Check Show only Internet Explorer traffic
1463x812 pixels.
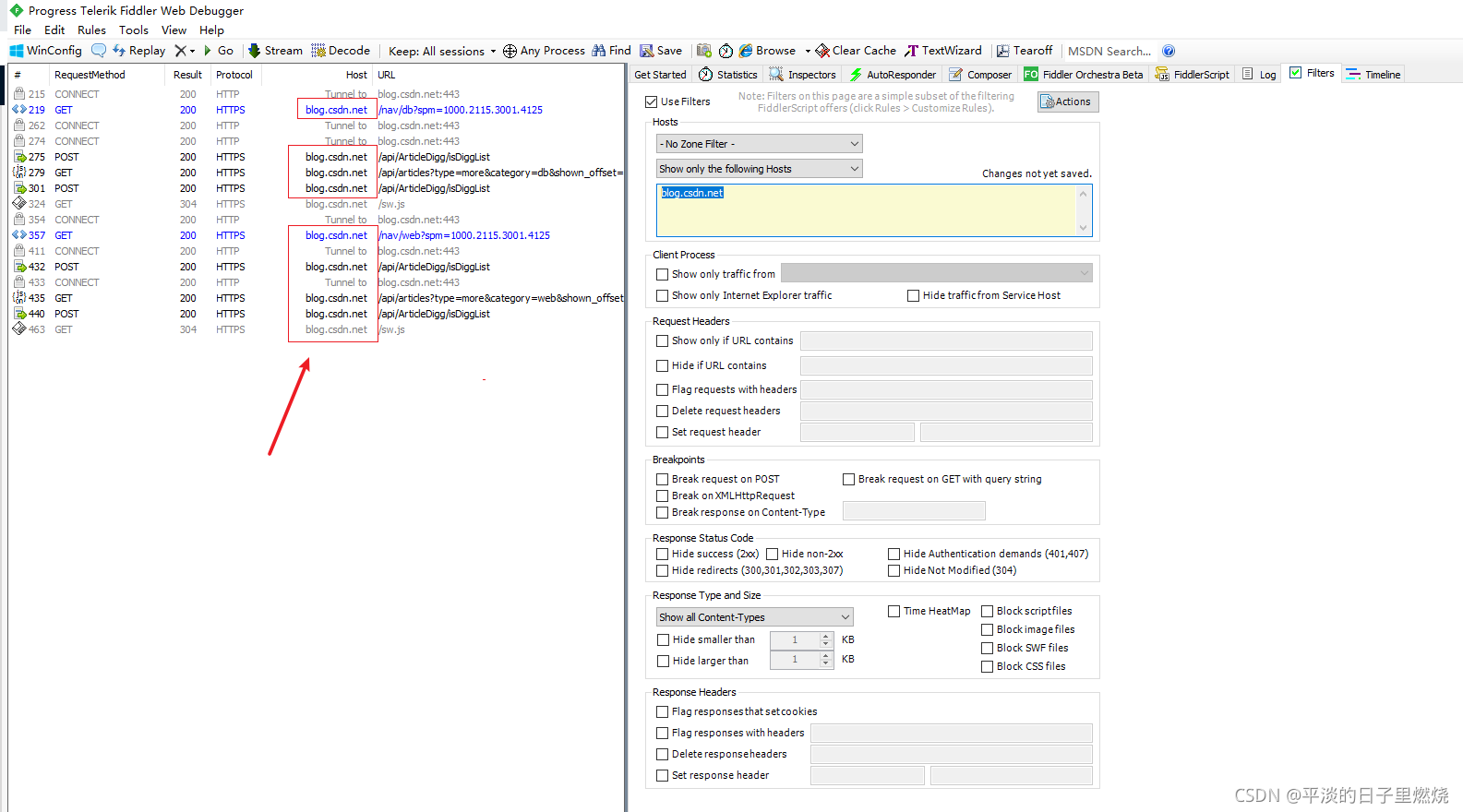pyautogui.click(x=662, y=295)
